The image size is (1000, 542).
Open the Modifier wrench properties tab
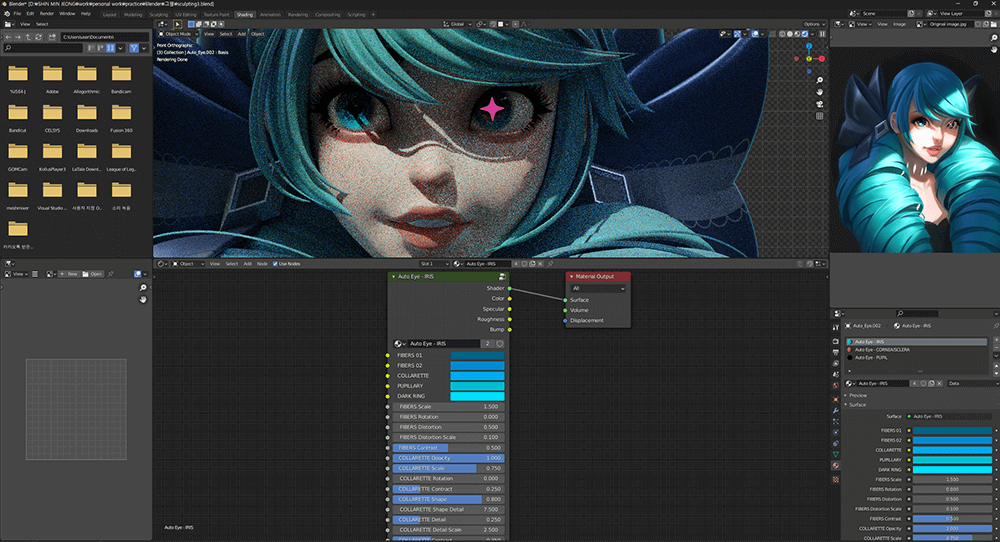pos(835,410)
